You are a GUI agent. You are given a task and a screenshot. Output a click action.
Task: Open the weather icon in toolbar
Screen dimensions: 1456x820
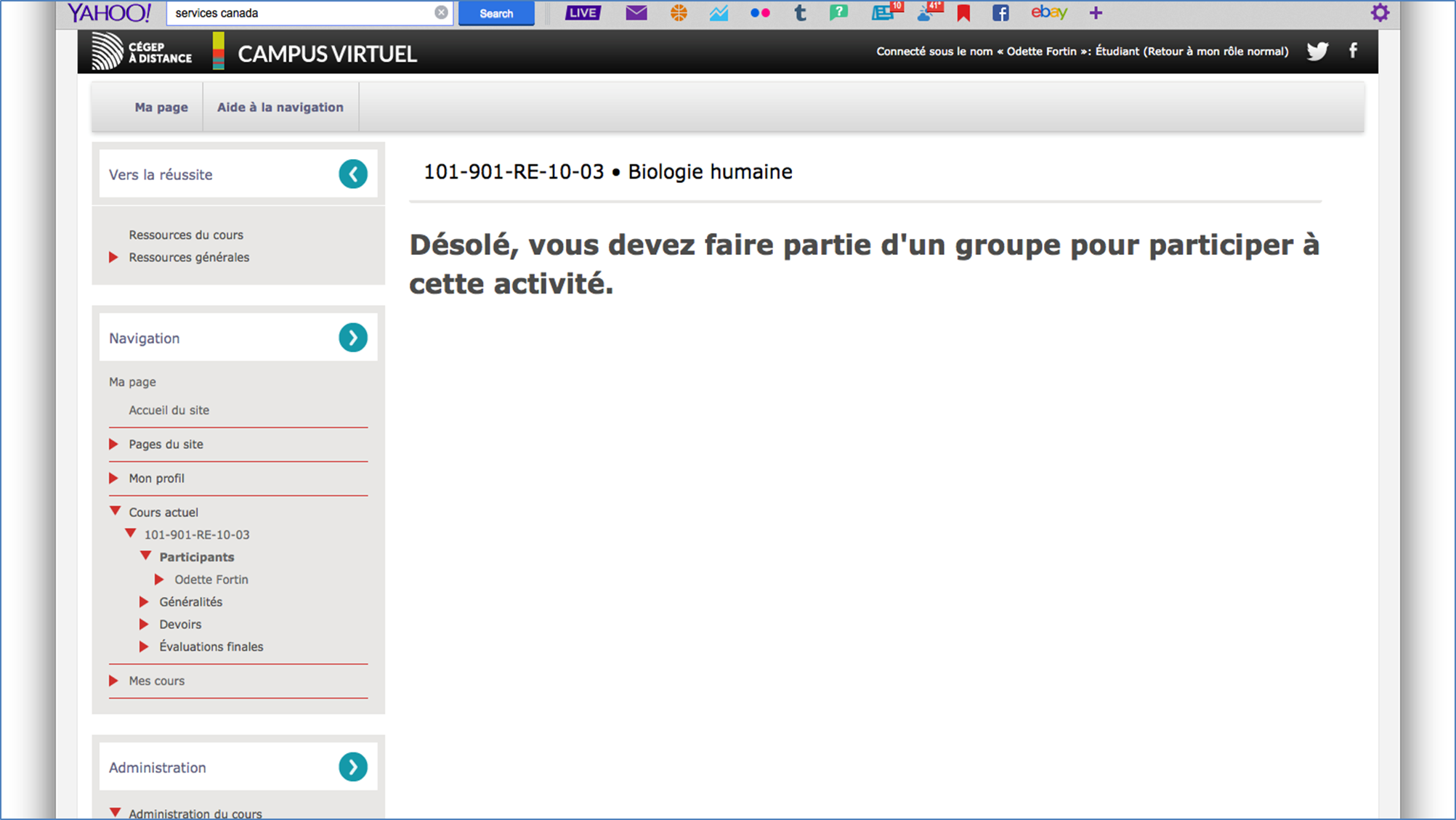(929, 12)
